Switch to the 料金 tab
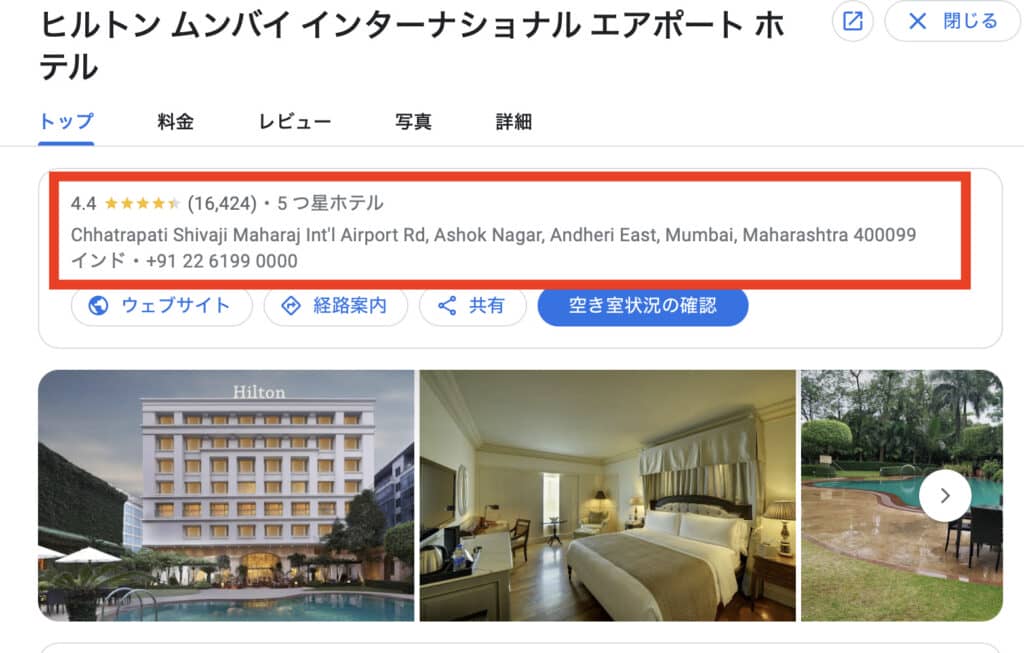The height and width of the screenshot is (653, 1024). 175,121
